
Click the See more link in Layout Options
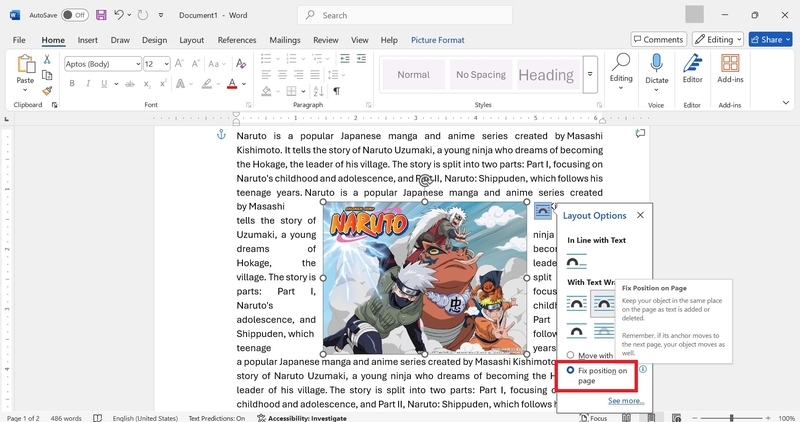point(626,401)
